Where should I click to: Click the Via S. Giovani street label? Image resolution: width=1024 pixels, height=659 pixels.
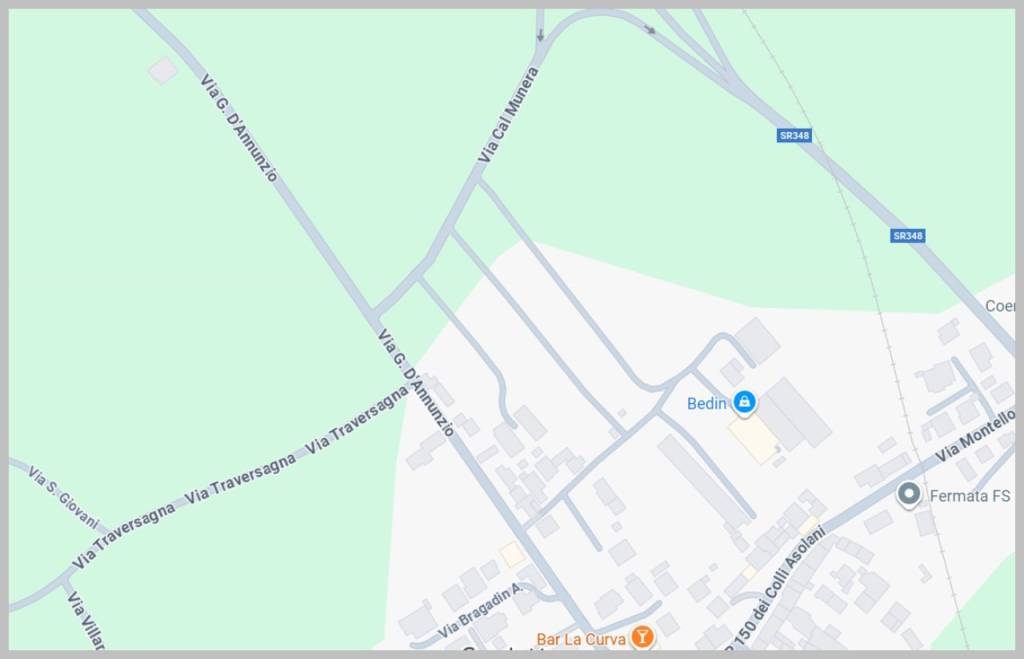click(x=63, y=497)
